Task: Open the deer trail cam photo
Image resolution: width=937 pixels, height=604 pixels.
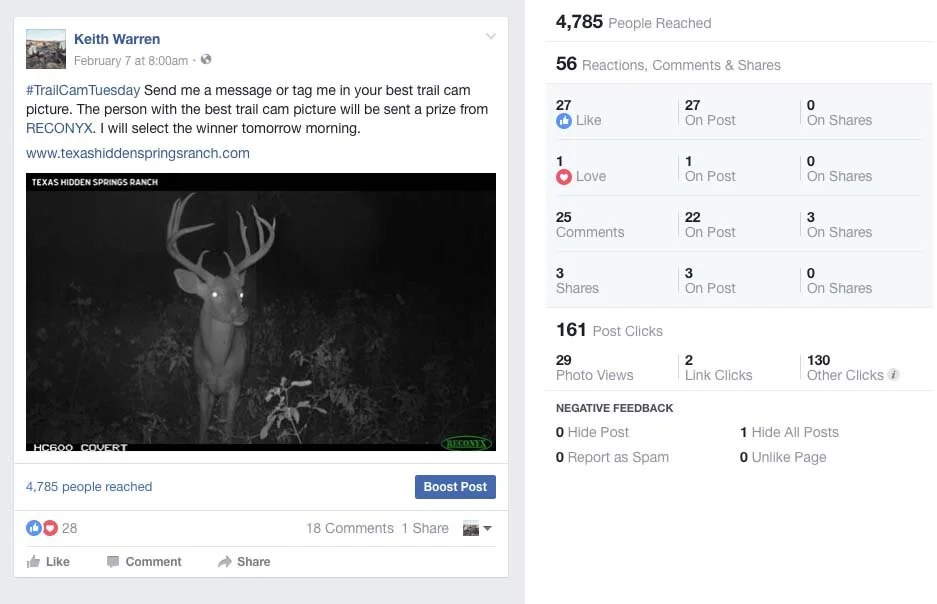Action: (x=261, y=312)
